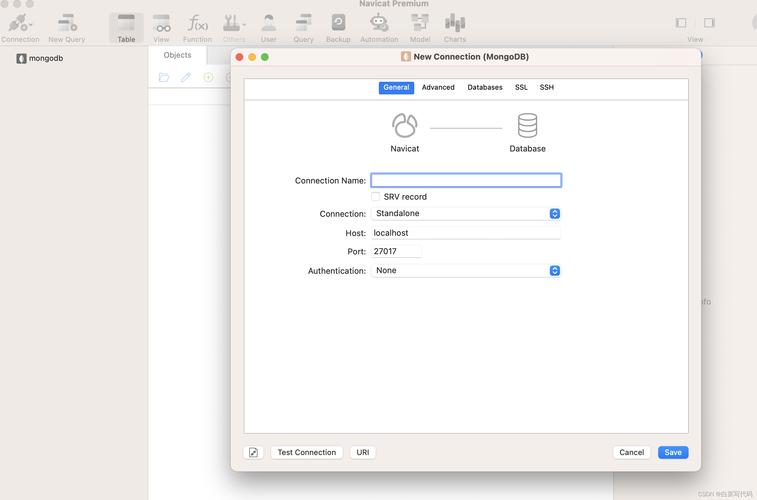Click Cancel in the New Connection dialog
Screen dimensions: 757x500
631,452
